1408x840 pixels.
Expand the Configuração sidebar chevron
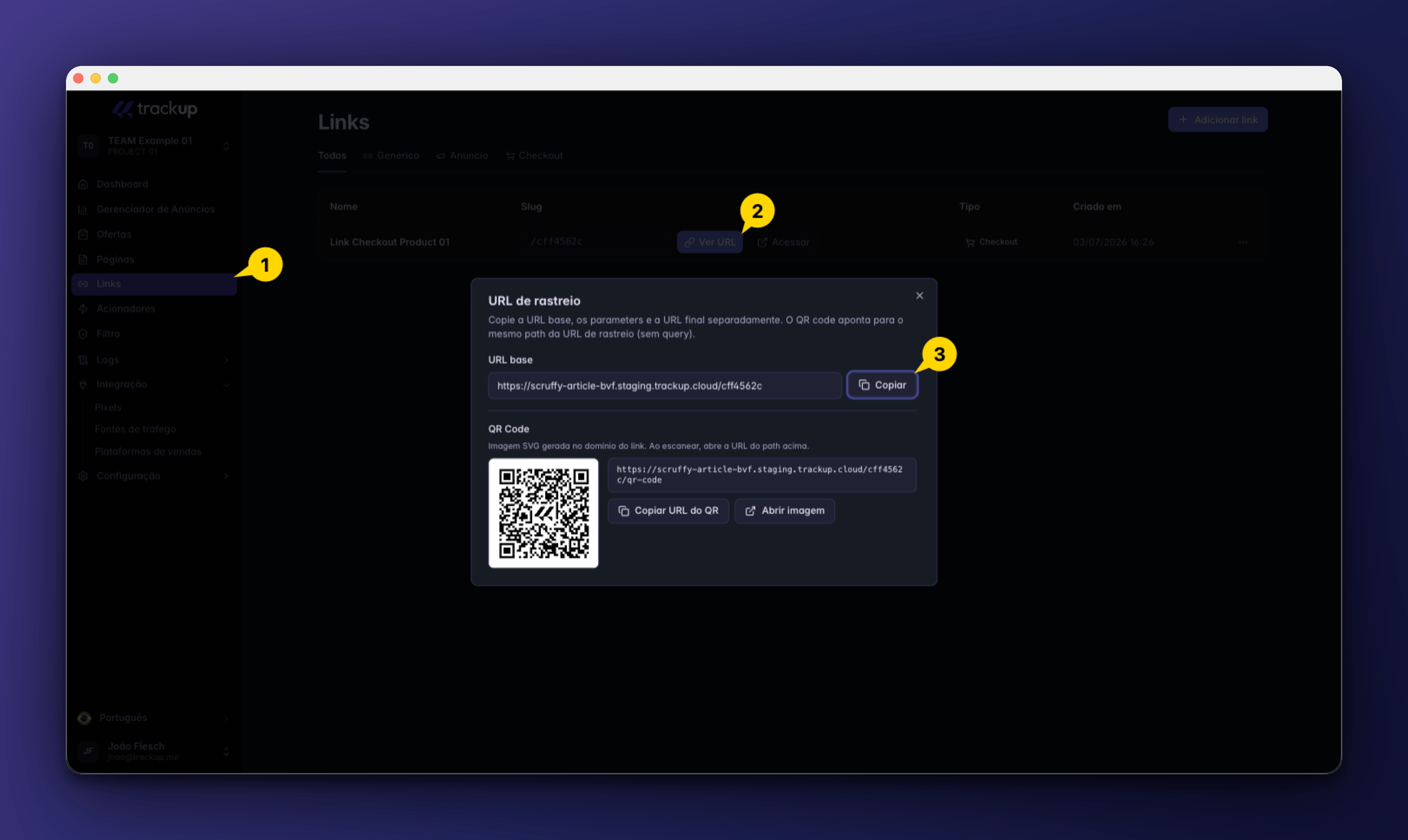(x=226, y=476)
